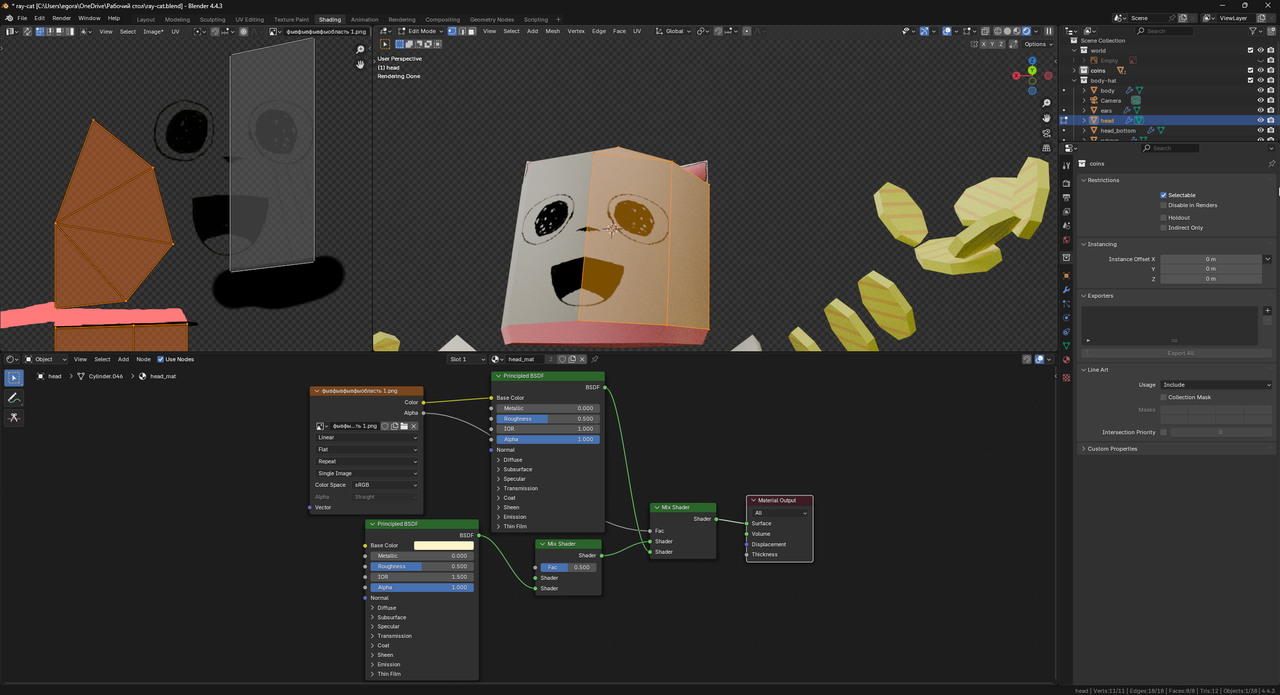Click the pin icon in coins properties
This screenshot has width=1280, height=695.
coord(1272,163)
